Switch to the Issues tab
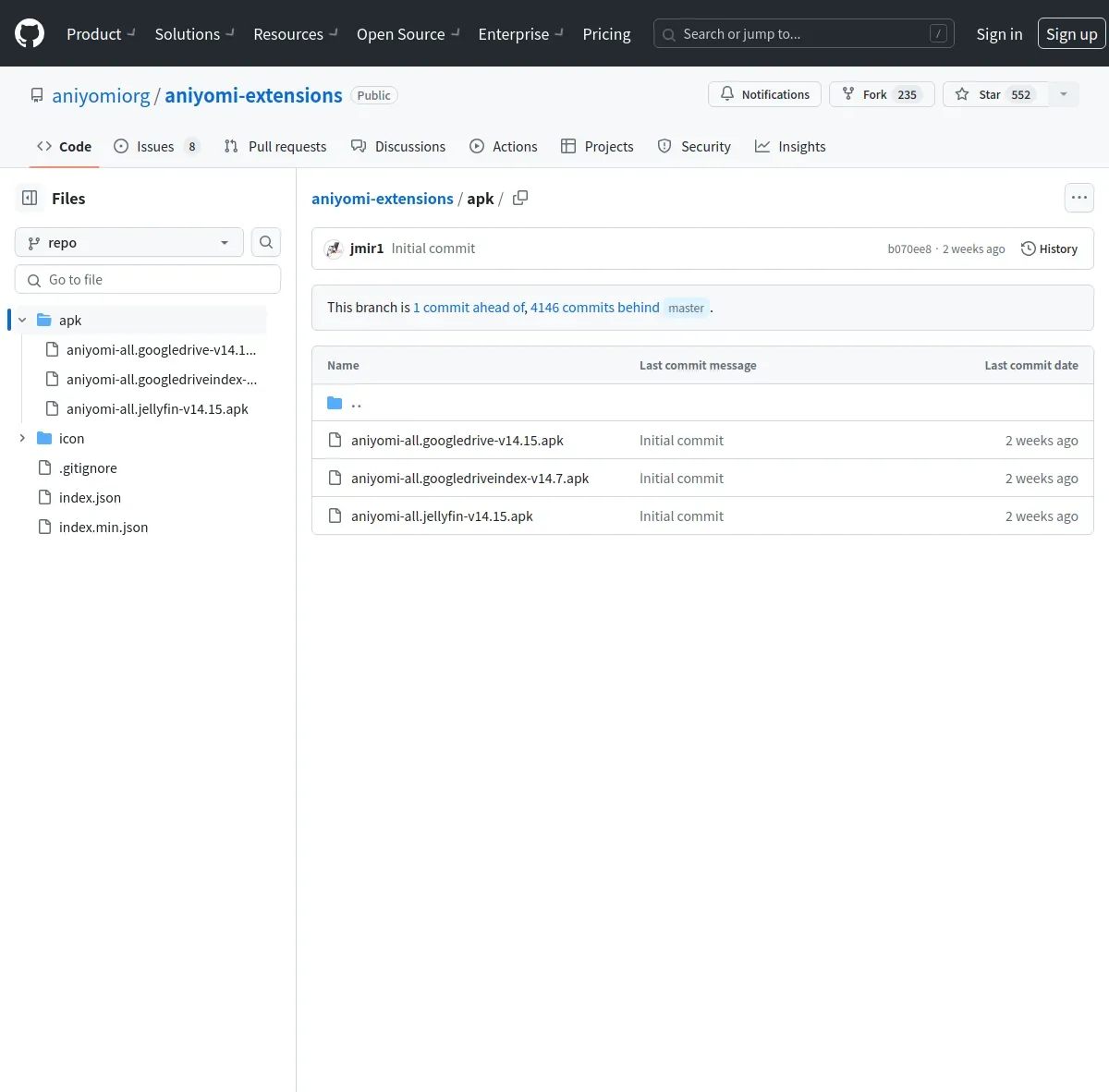 click(x=157, y=146)
